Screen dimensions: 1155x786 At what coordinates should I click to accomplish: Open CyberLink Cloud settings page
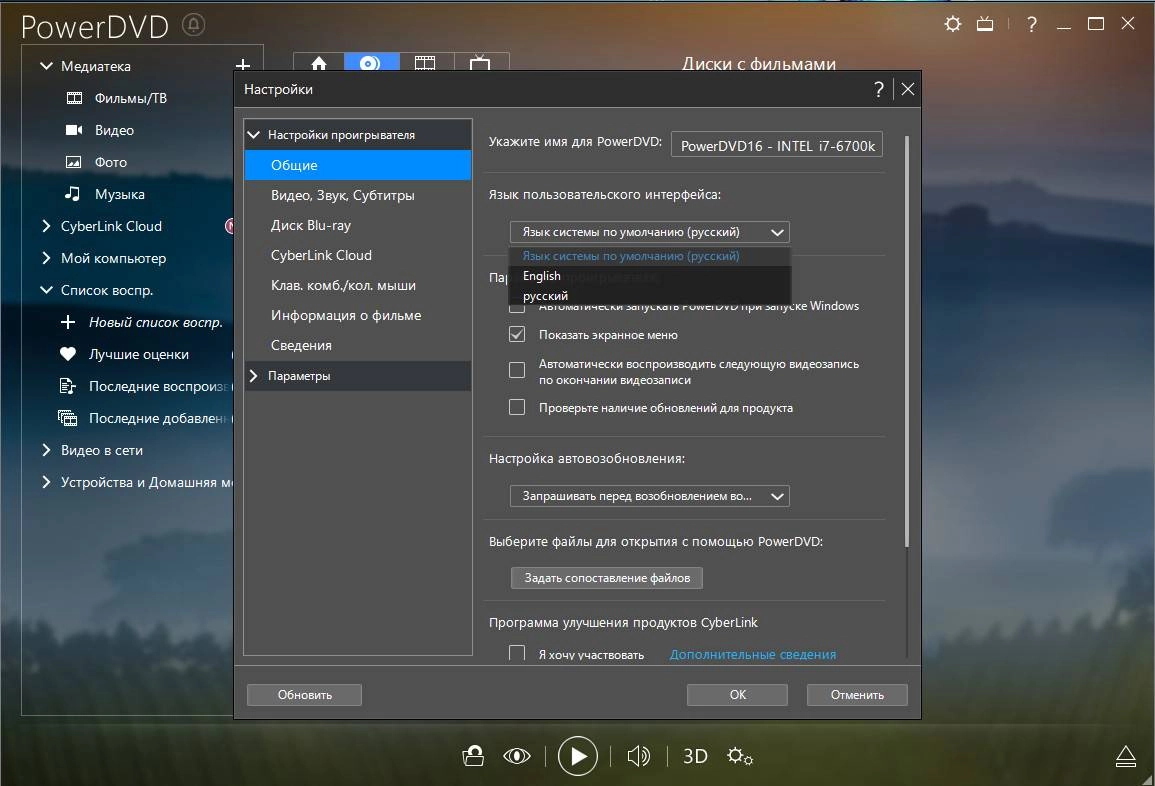(x=358, y=255)
